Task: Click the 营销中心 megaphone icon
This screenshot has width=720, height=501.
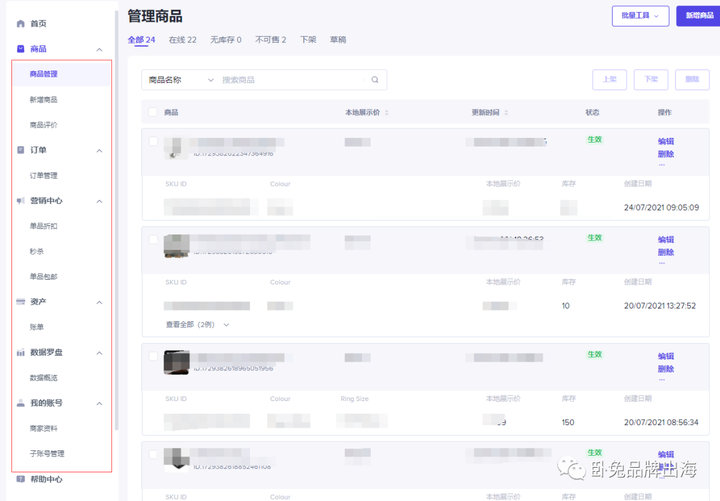Action: [21, 201]
